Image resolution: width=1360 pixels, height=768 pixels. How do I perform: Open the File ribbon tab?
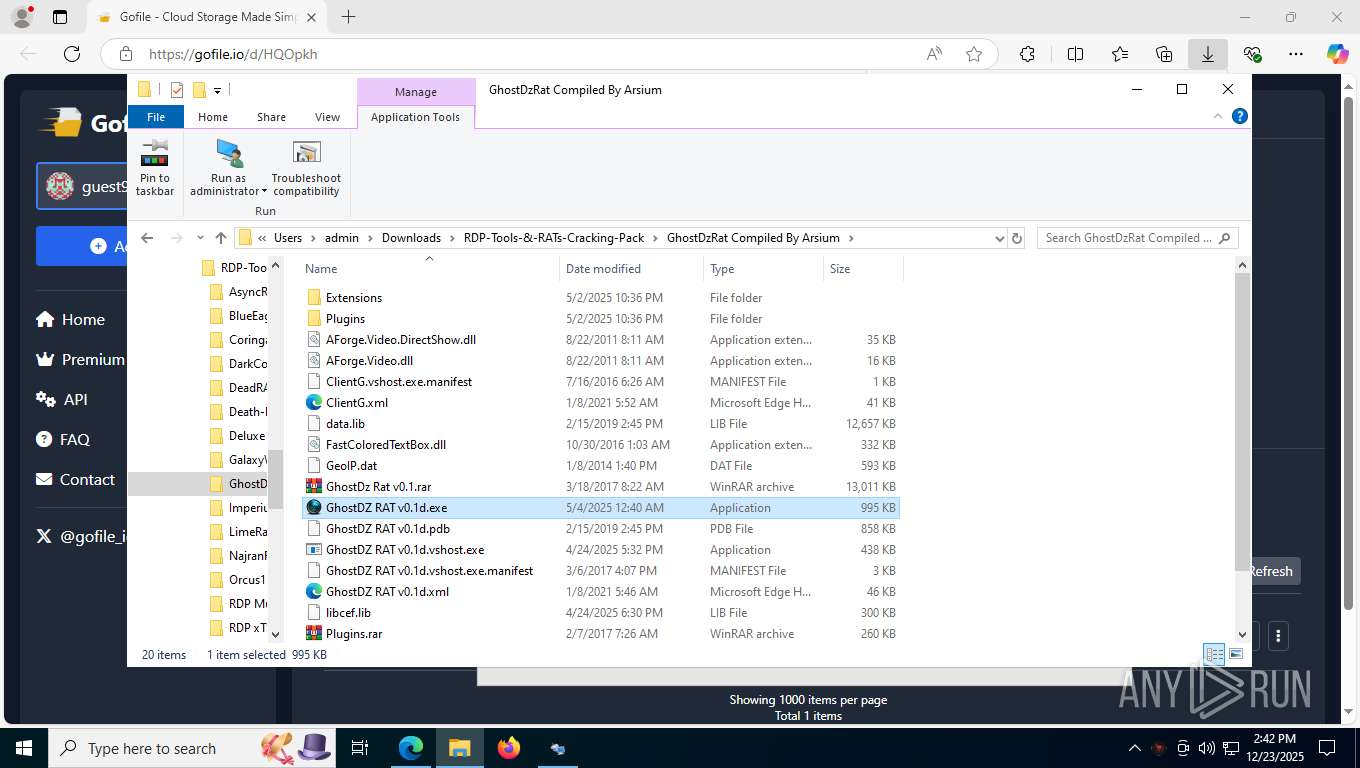pos(156,117)
